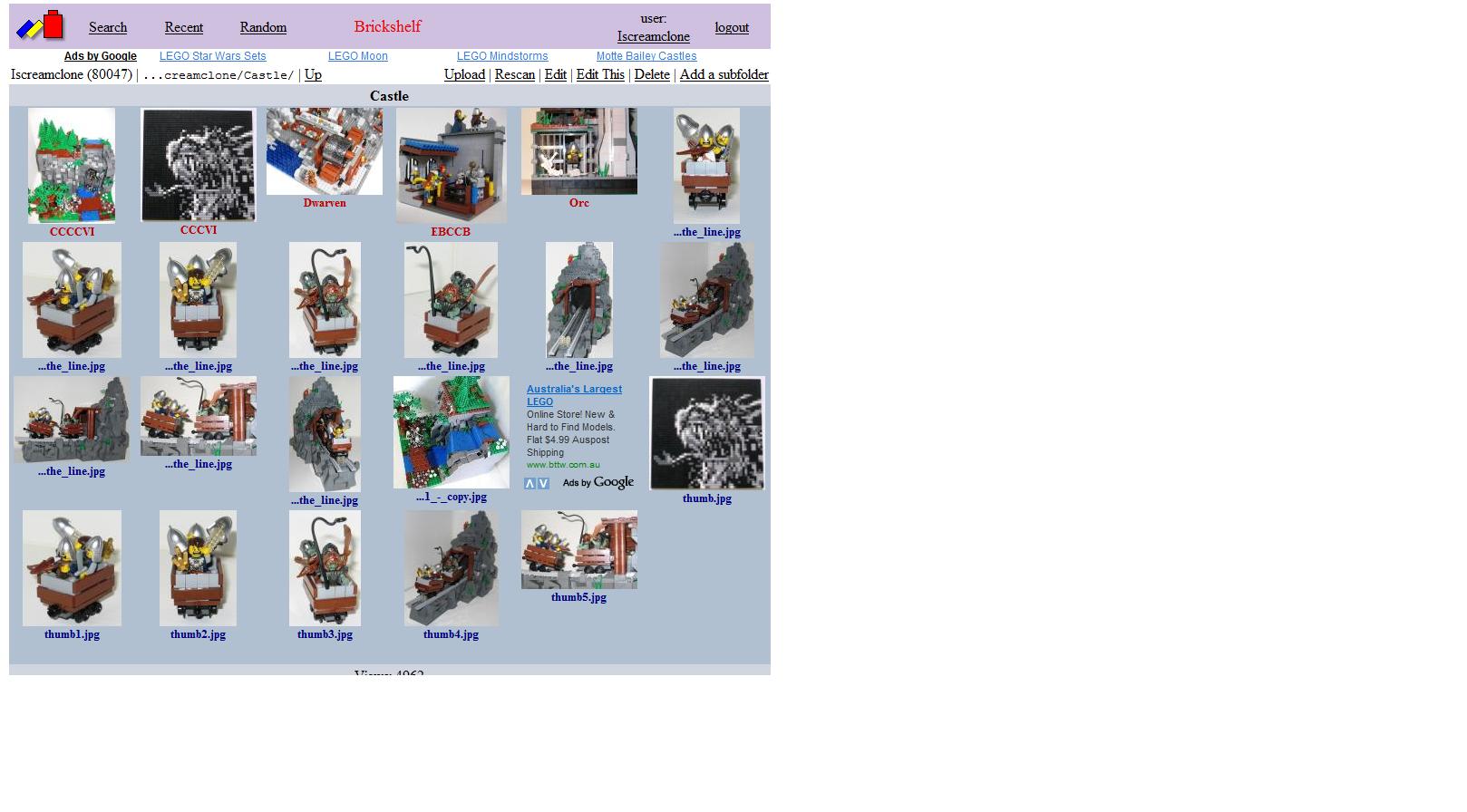Click the Brickshelf LEGO brick logo icon
Viewport: 1467px width, 812px height.
40,25
